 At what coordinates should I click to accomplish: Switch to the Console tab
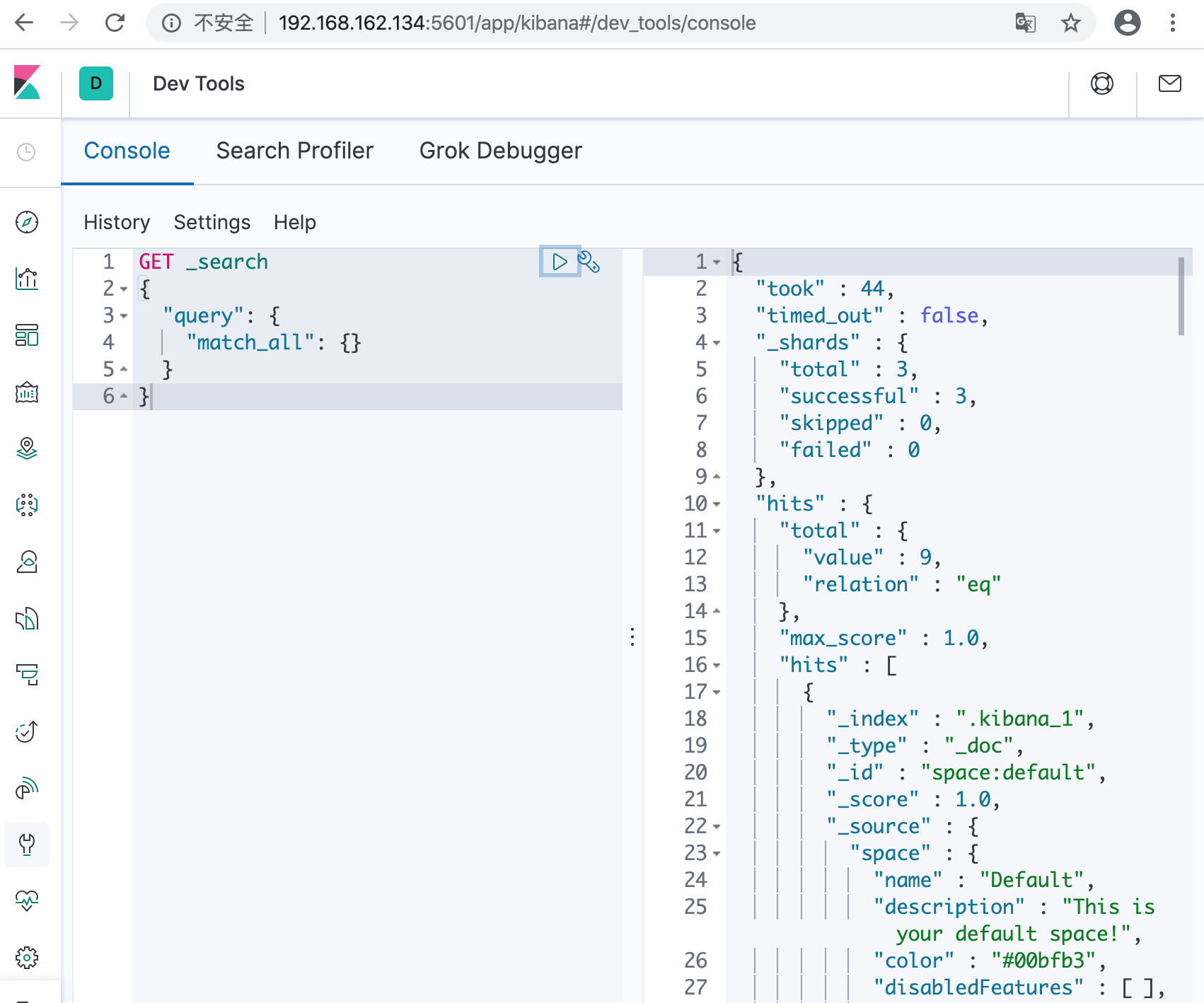[127, 151]
